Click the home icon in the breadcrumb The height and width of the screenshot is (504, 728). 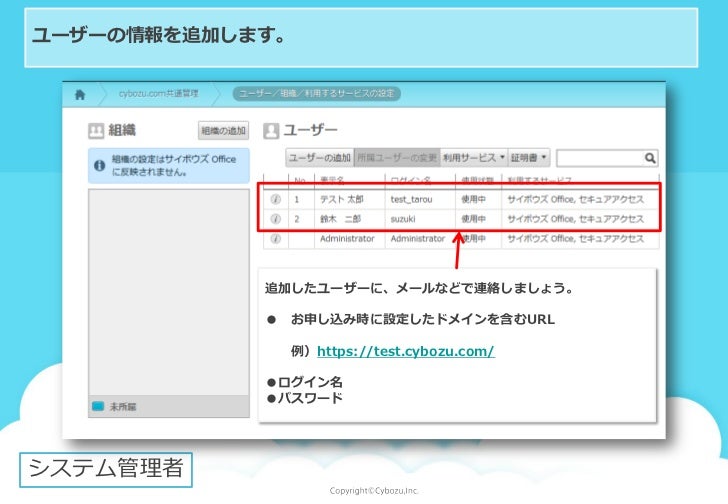click(x=80, y=95)
